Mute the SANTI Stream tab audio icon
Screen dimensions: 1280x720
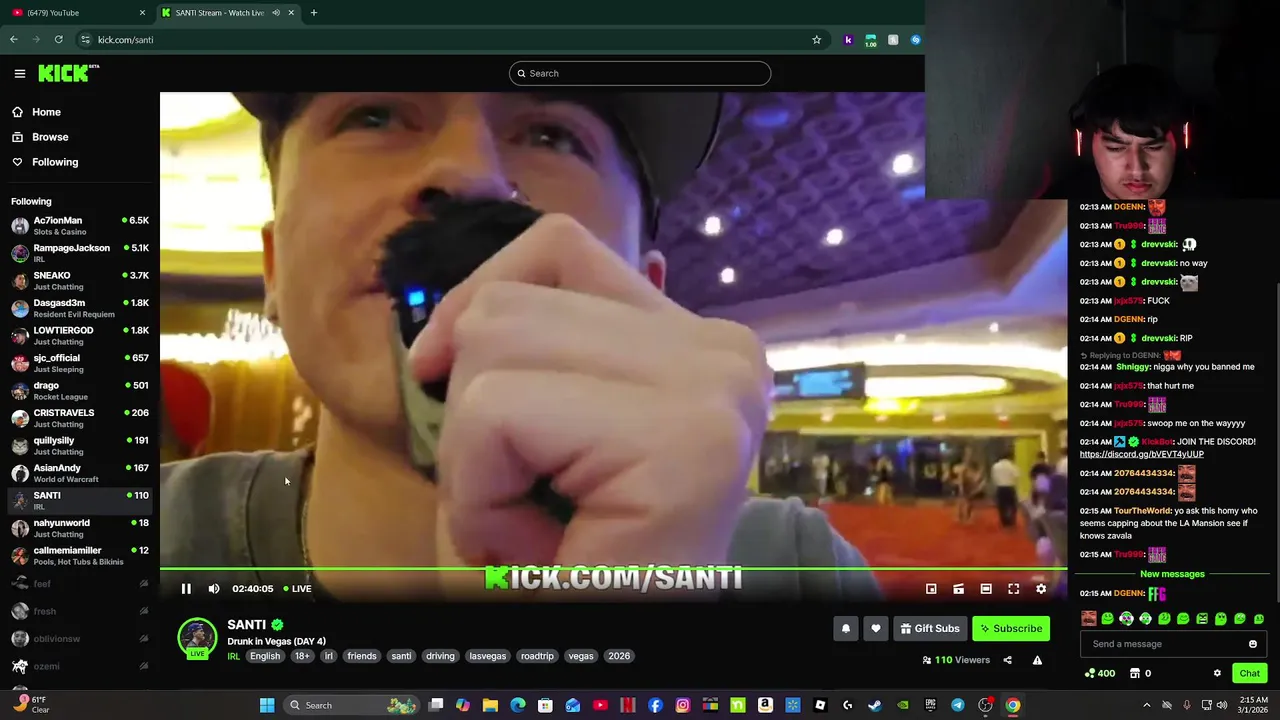(276, 13)
